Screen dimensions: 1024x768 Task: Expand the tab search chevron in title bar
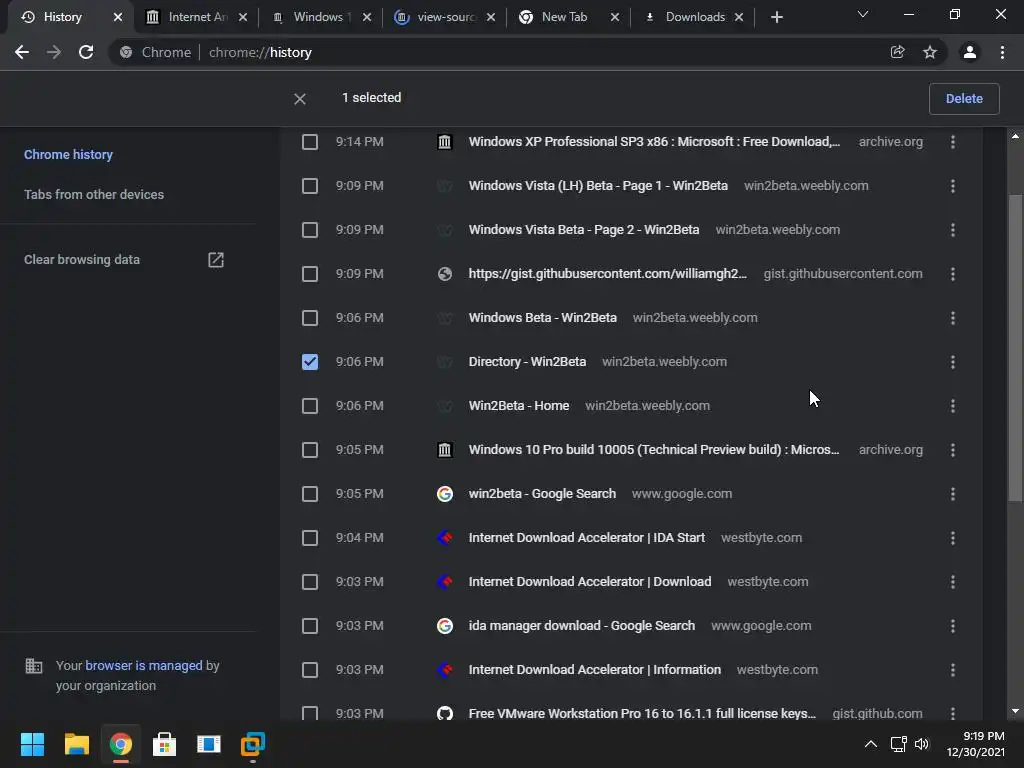[863, 14]
